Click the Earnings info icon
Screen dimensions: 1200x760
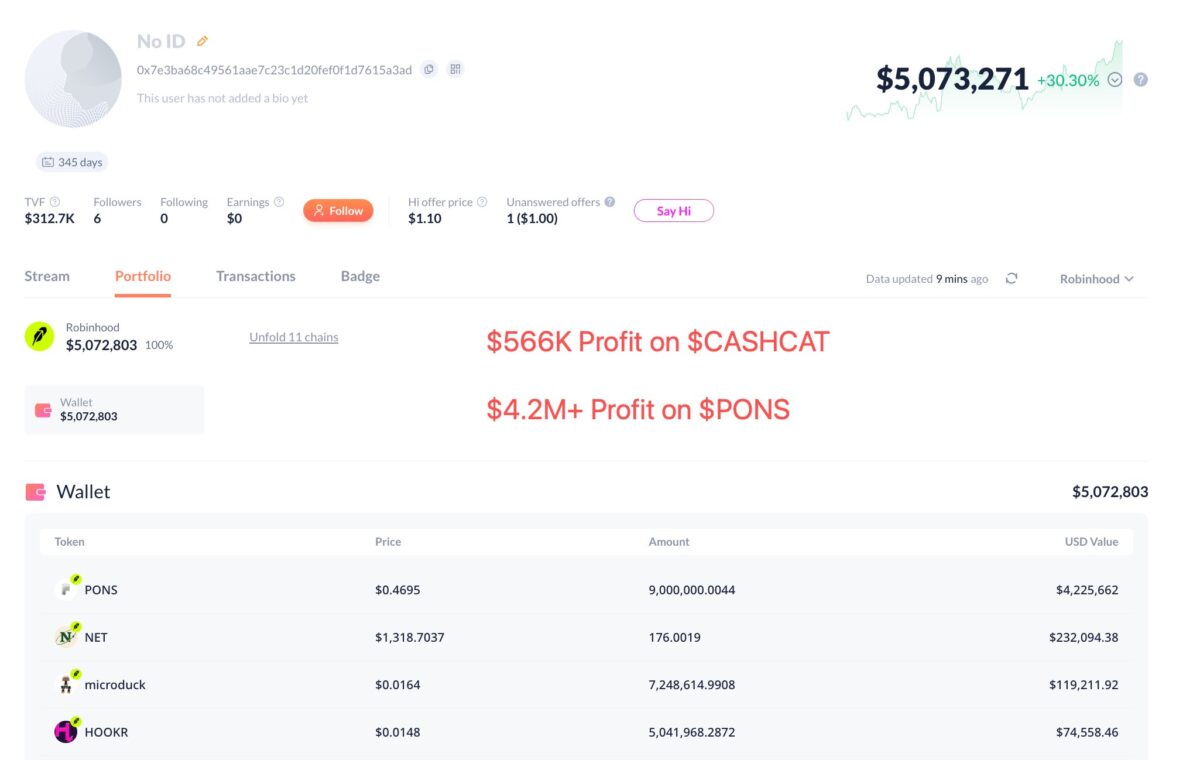279,202
